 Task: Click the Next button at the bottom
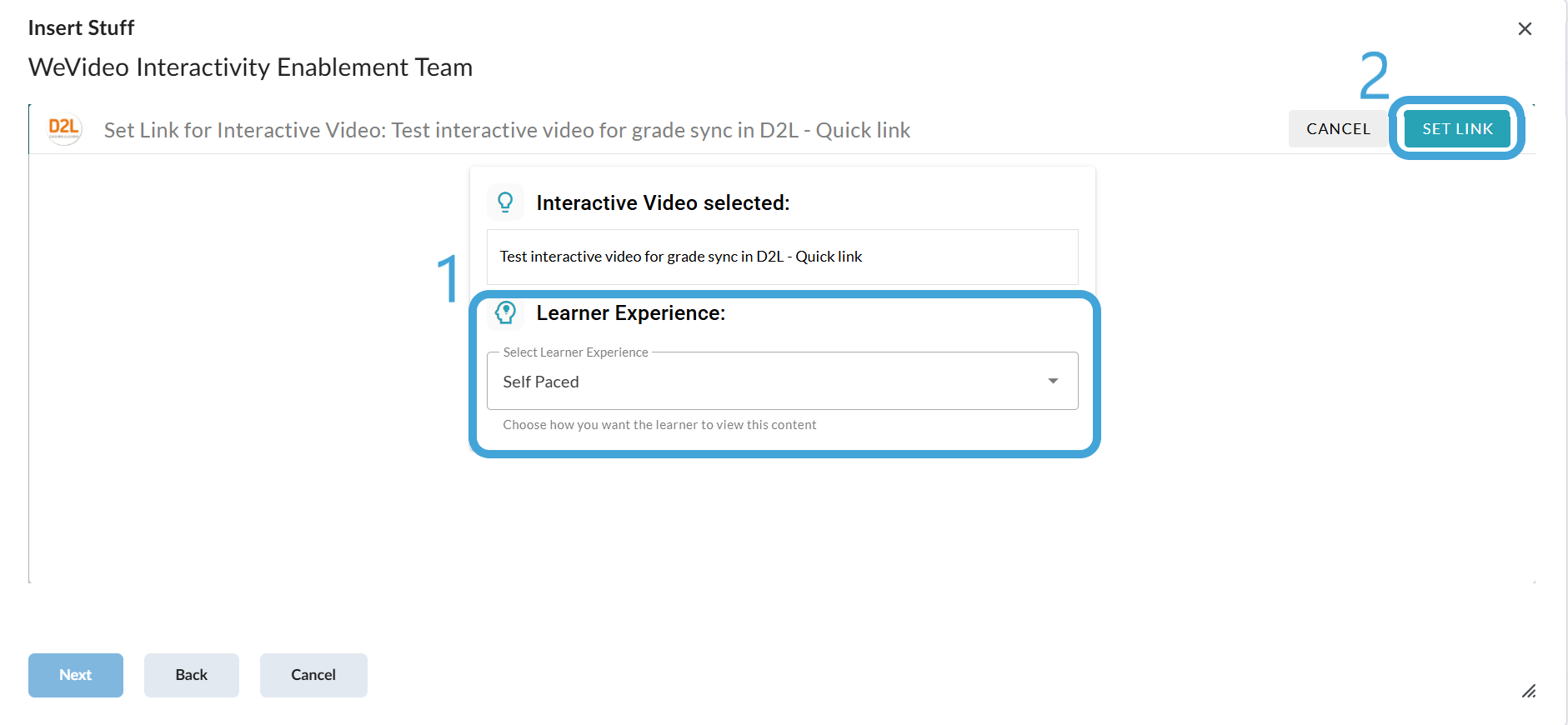(x=76, y=675)
